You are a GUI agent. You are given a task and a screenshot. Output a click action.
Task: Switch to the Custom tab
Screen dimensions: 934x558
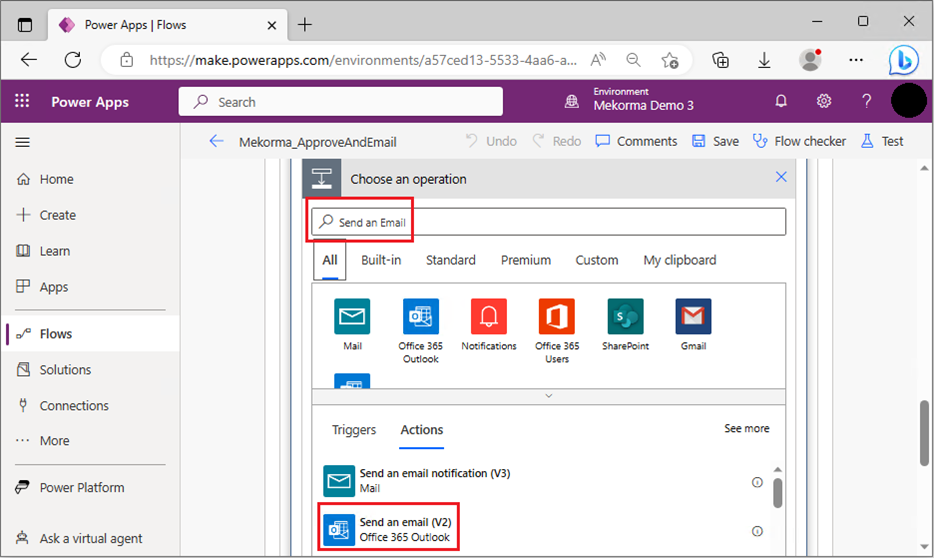coord(597,260)
